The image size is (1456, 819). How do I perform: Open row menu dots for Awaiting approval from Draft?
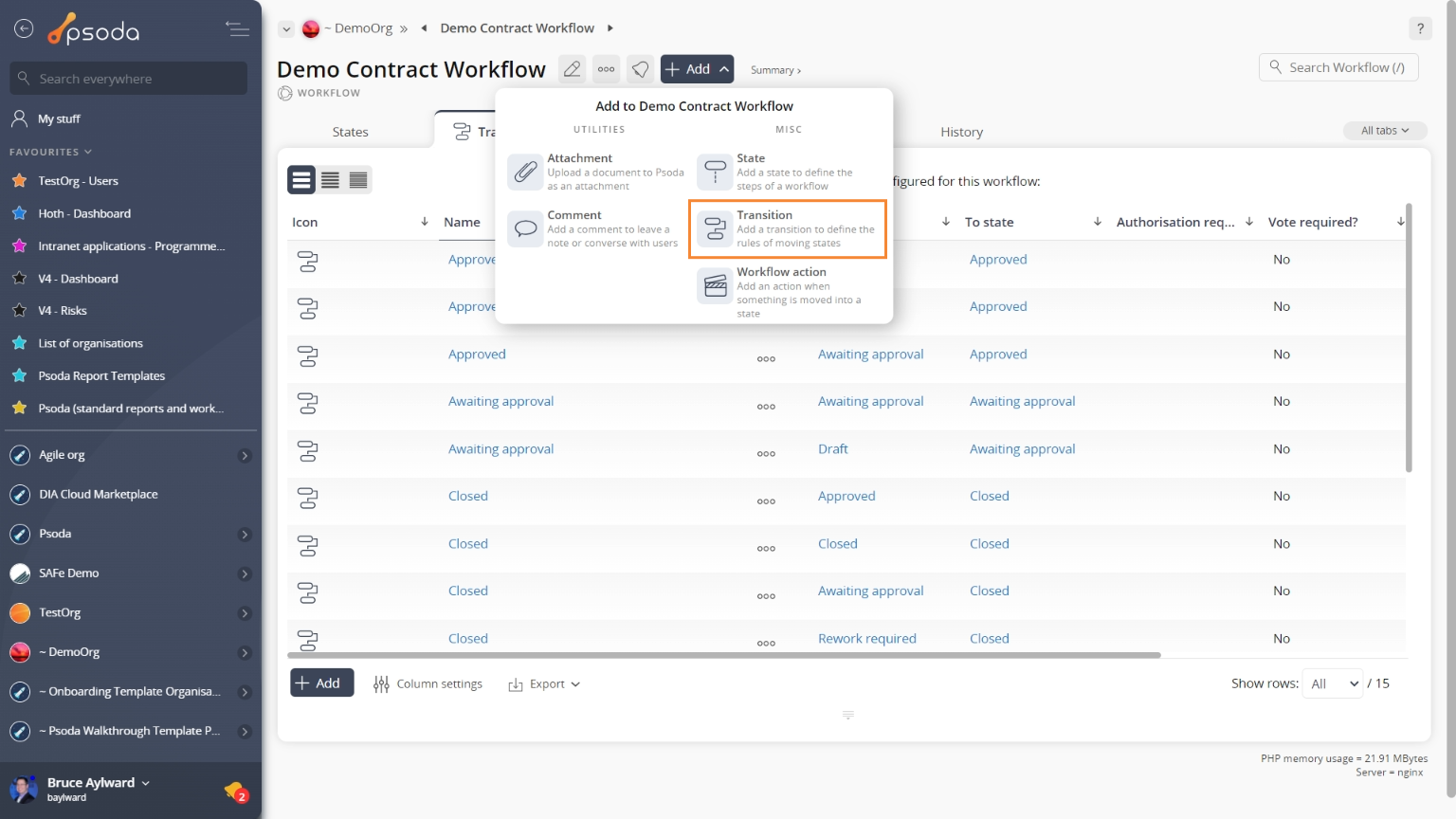coord(766,454)
